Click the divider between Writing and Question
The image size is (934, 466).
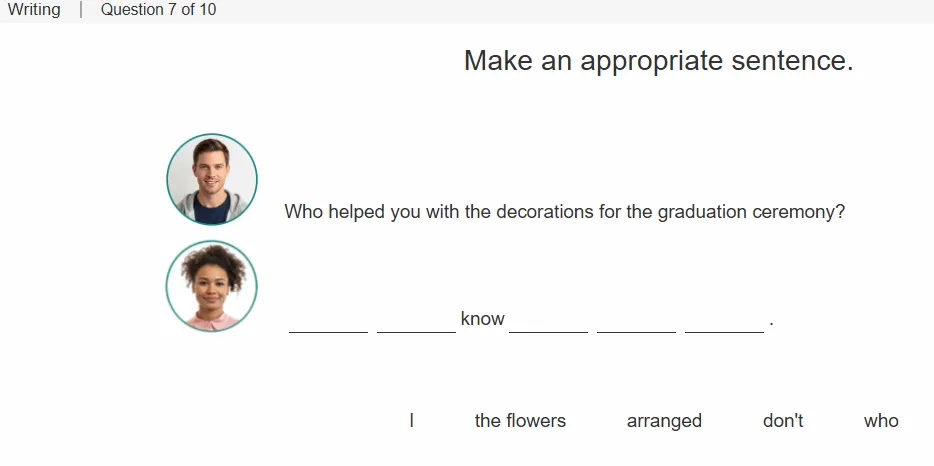pos(81,10)
